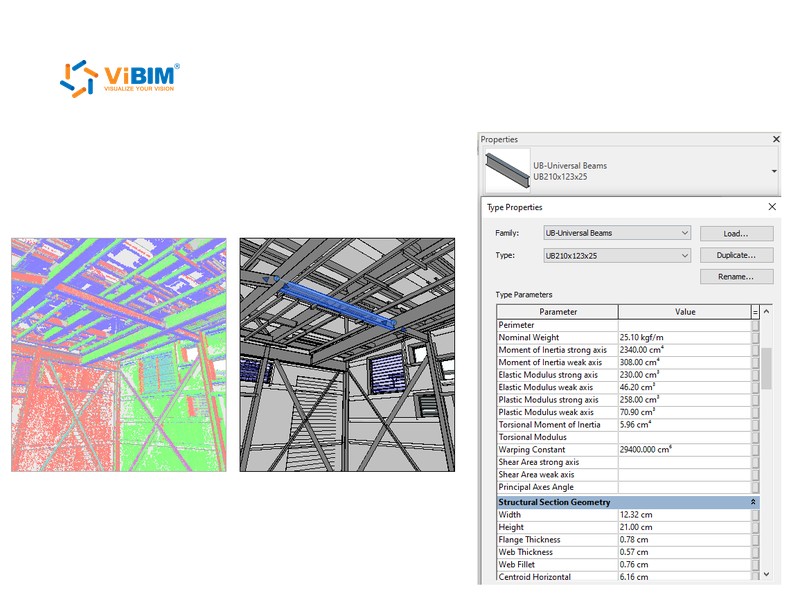
Task: Click the ViBIM logo
Action: [120, 79]
